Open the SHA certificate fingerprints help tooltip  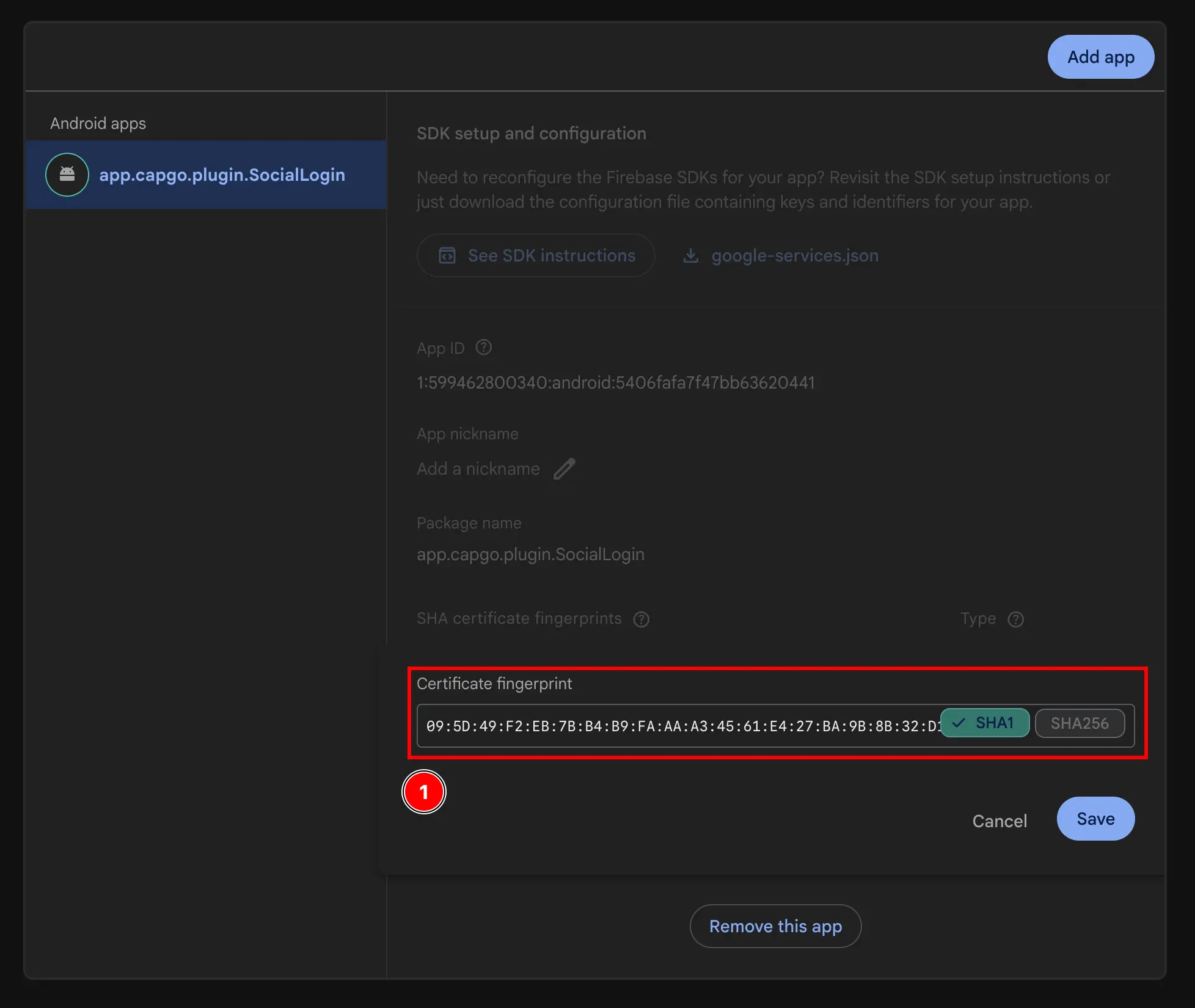point(641,619)
